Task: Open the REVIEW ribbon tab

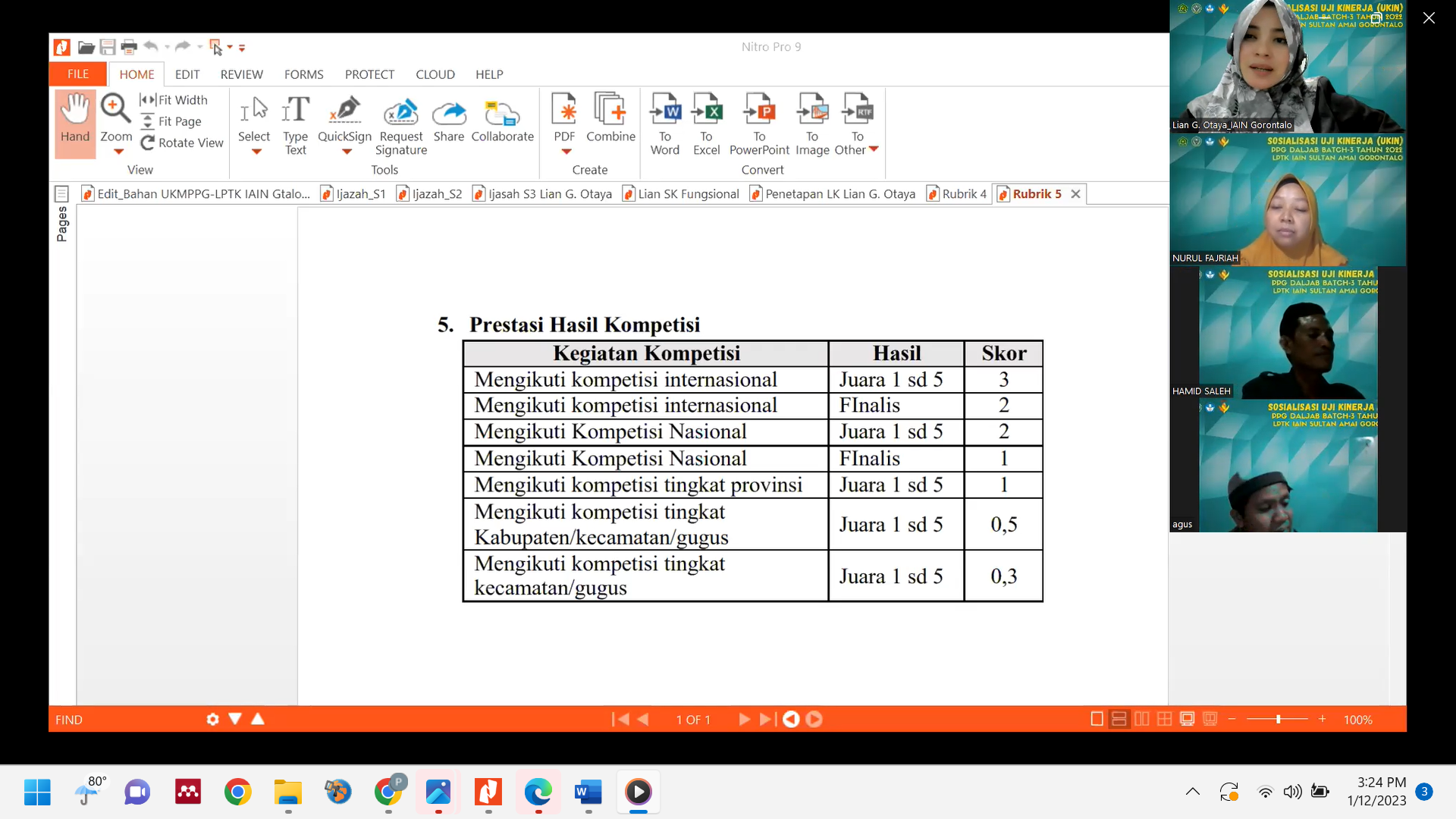Action: point(241,74)
